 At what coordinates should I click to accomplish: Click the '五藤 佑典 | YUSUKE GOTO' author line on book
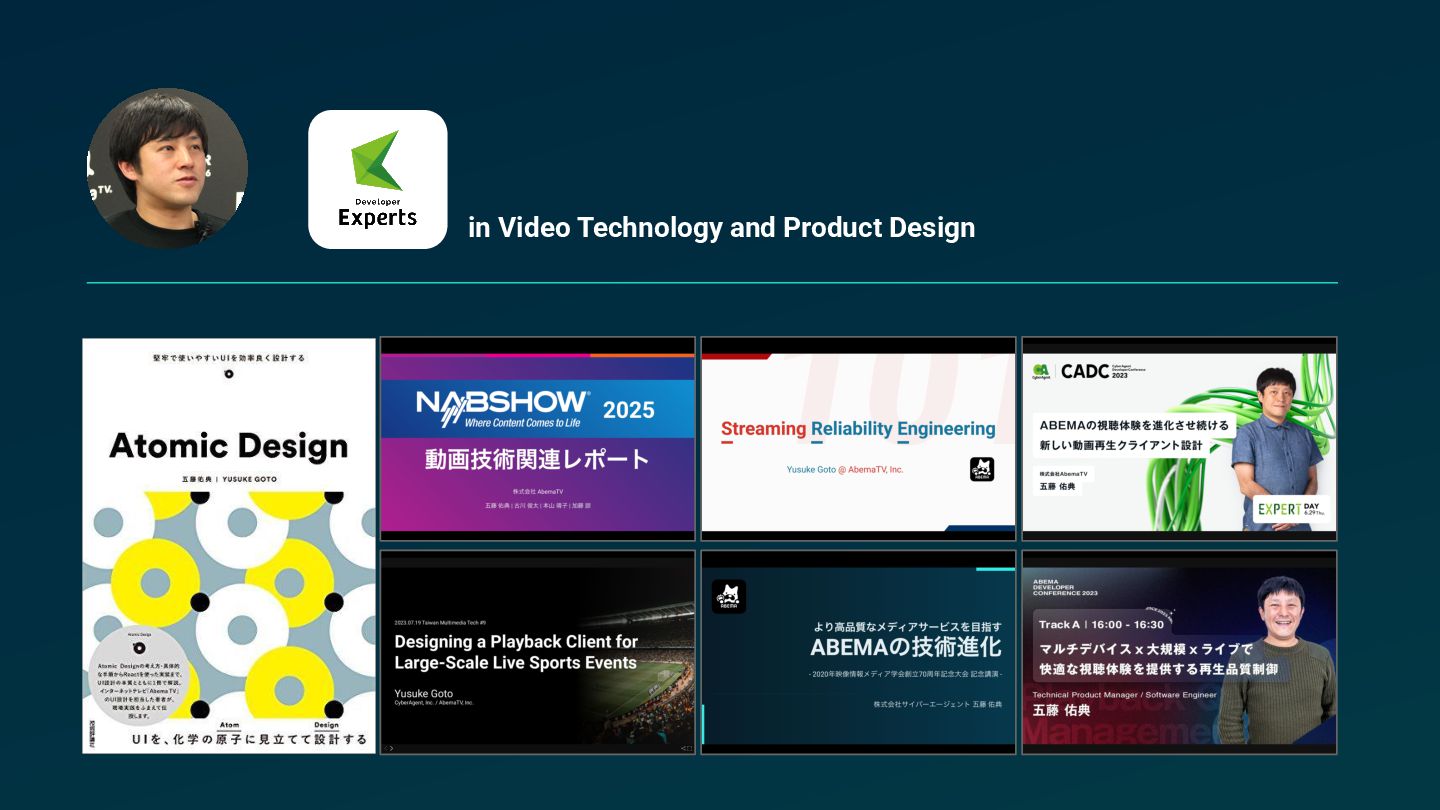[x=229, y=479]
